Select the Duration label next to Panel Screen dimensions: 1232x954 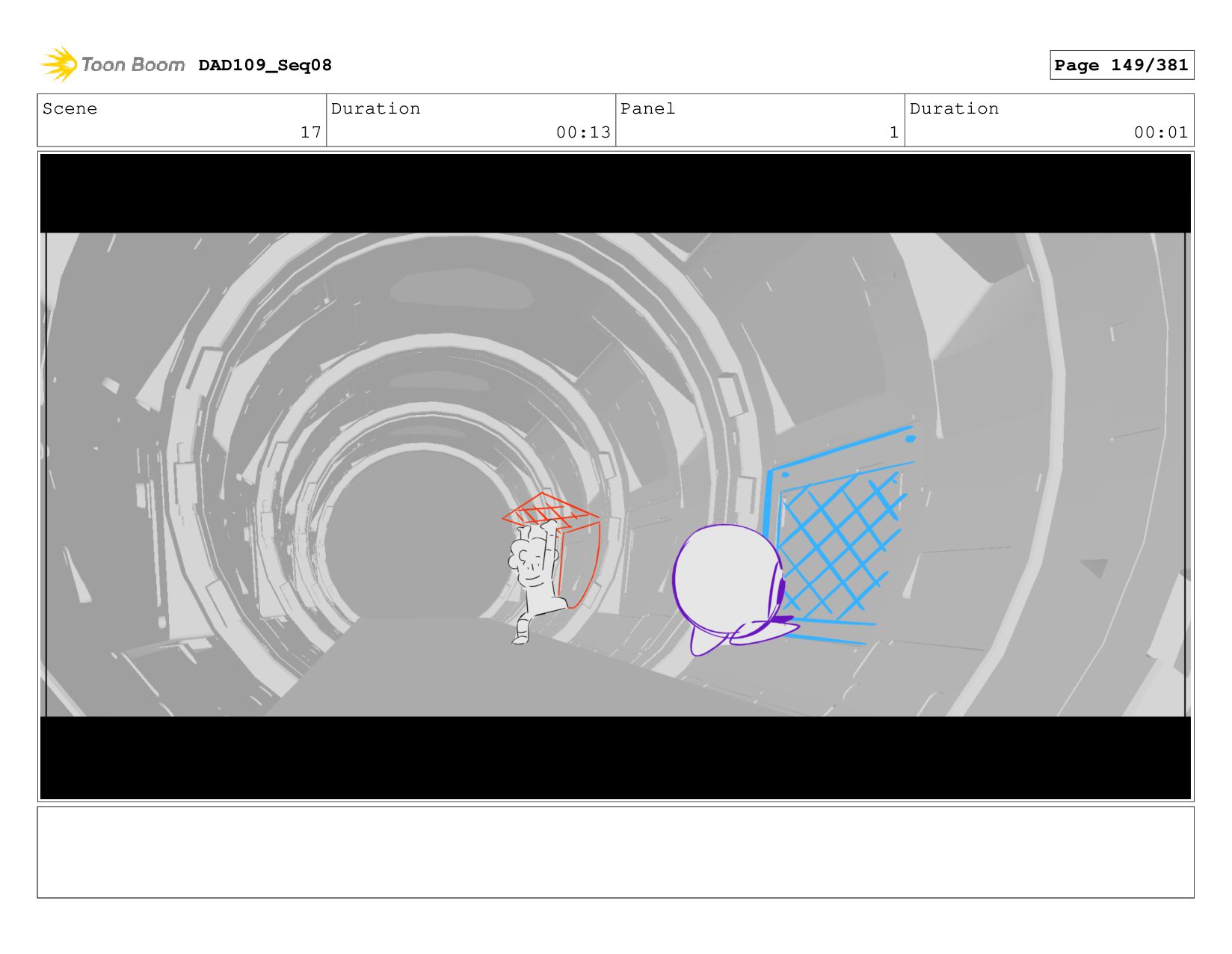tap(954, 108)
